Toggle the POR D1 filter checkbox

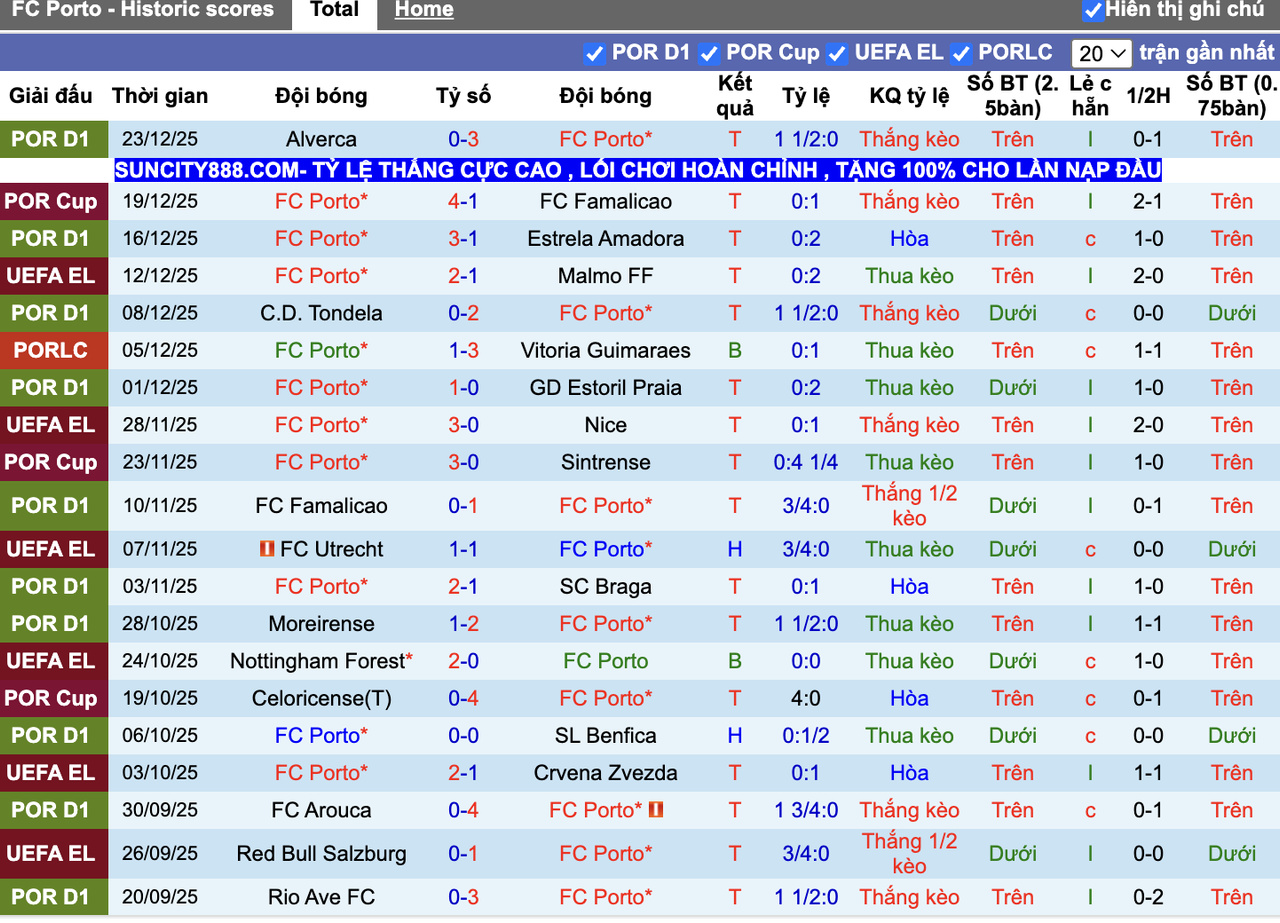tap(594, 53)
